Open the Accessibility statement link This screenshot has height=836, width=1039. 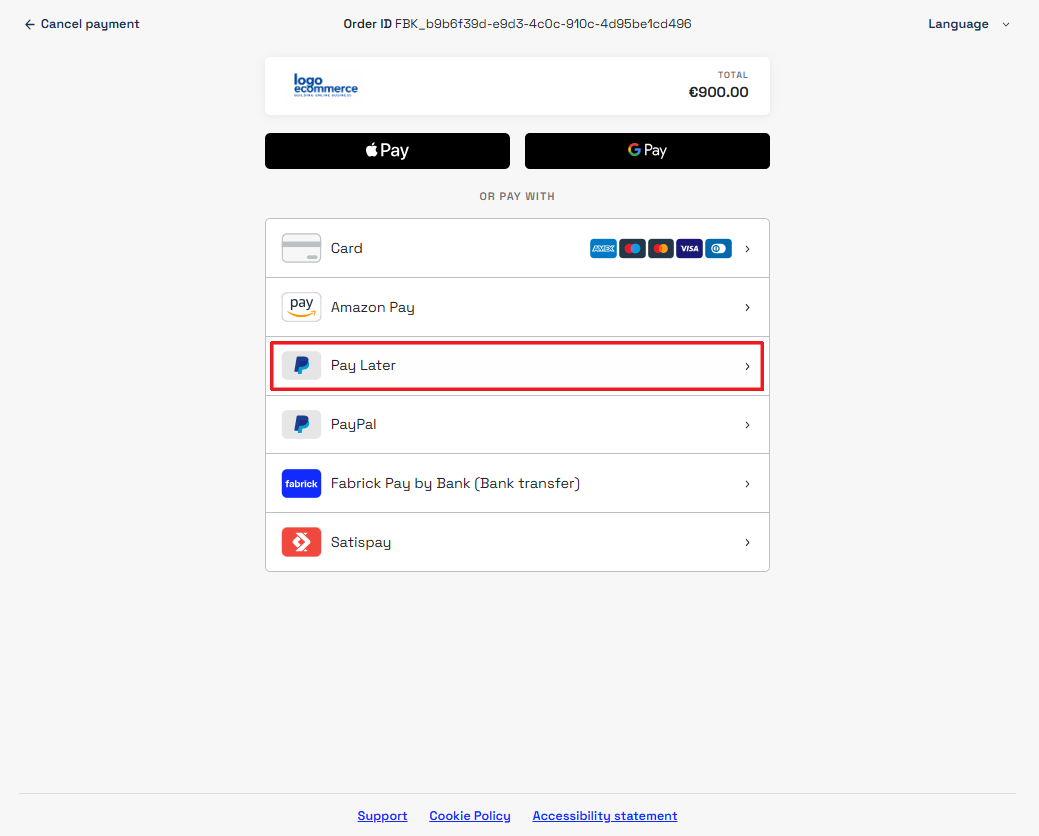(605, 816)
